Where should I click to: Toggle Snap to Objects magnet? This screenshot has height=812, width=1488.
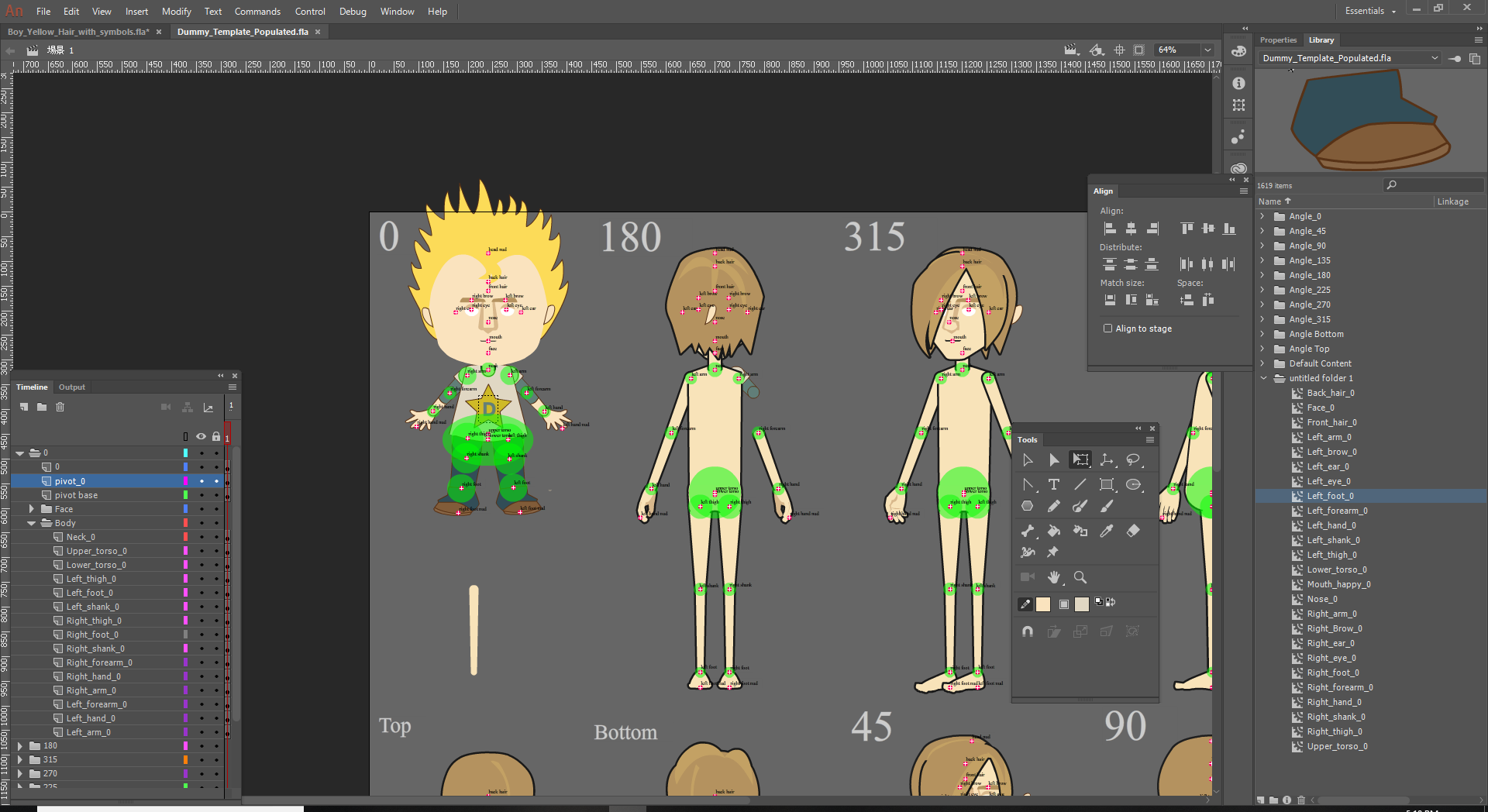pos(1028,631)
